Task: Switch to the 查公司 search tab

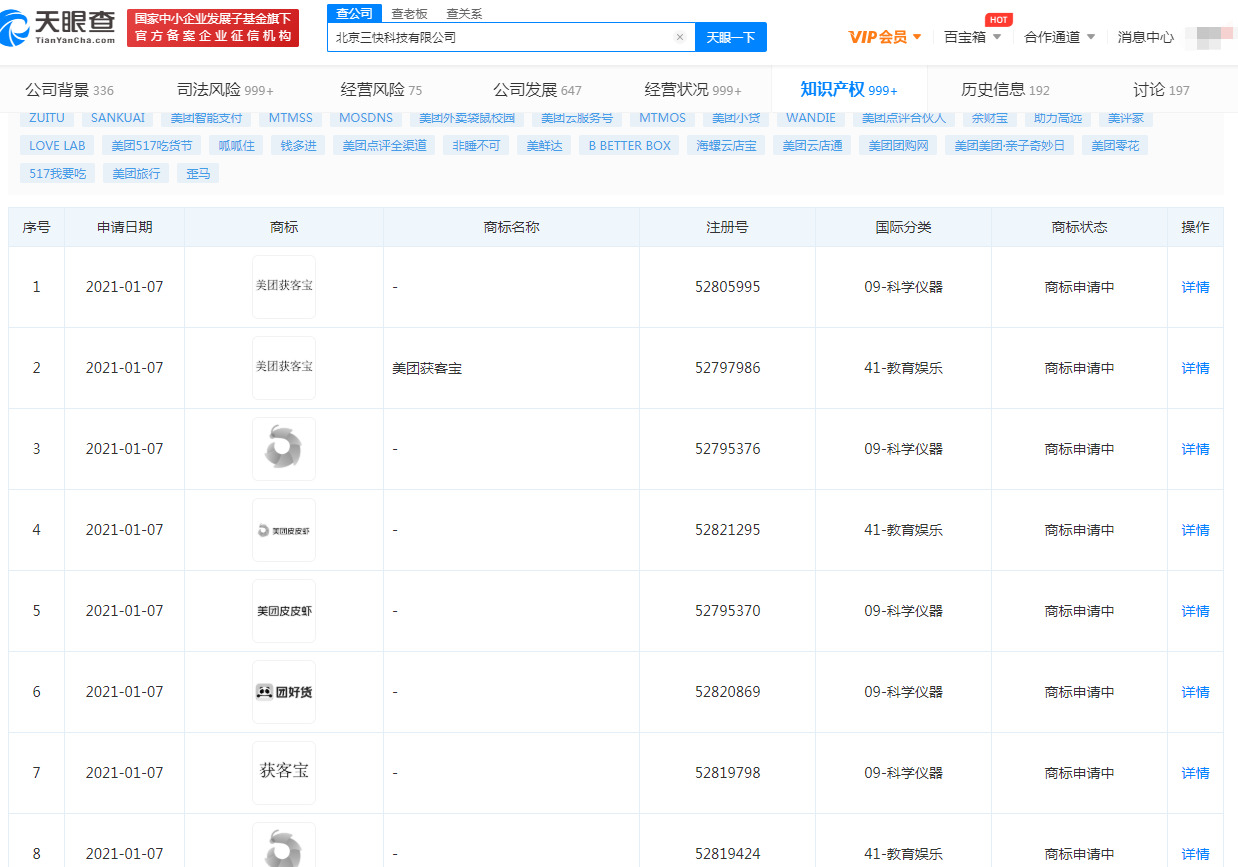Action: click(x=354, y=13)
